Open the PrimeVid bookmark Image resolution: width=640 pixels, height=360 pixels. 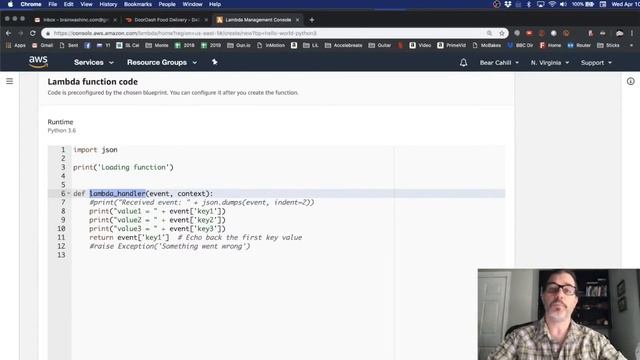click(x=451, y=45)
